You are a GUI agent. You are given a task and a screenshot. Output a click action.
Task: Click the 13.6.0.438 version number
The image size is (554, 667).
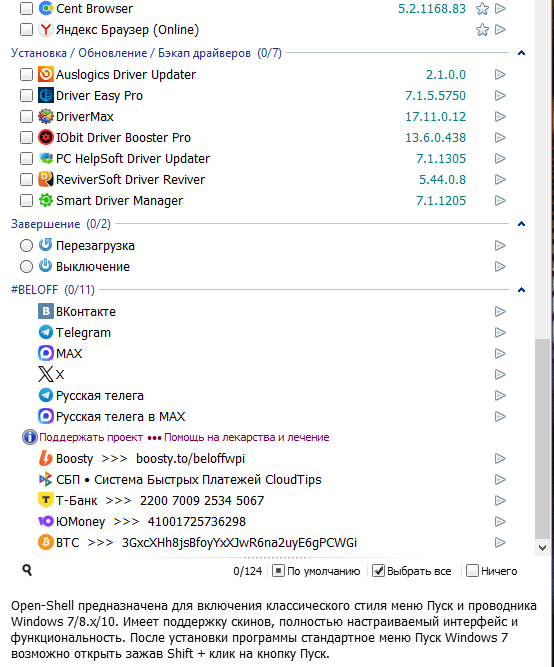click(435, 137)
